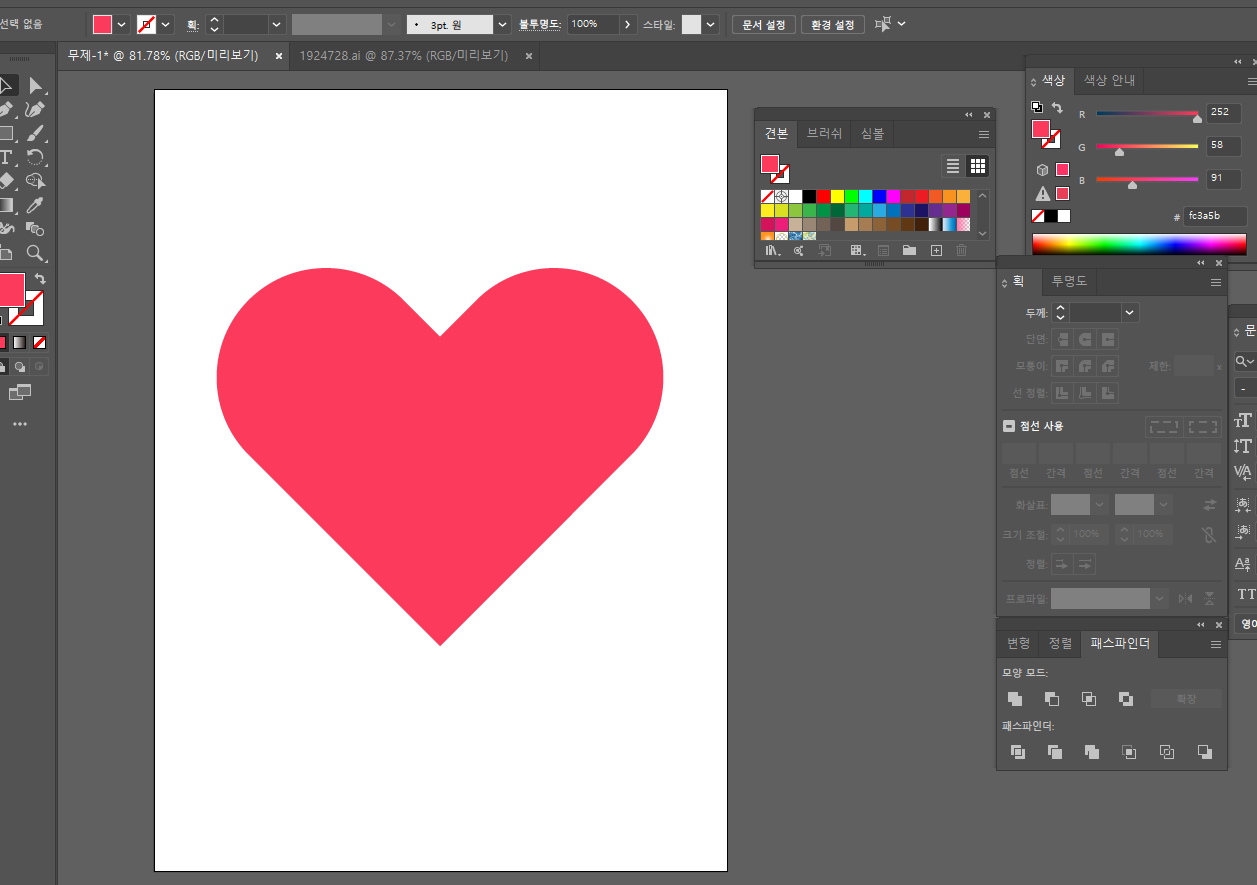Click the hex value field fc3a5b
The width and height of the screenshot is (1257, 885).
[x=1215, y=216]
